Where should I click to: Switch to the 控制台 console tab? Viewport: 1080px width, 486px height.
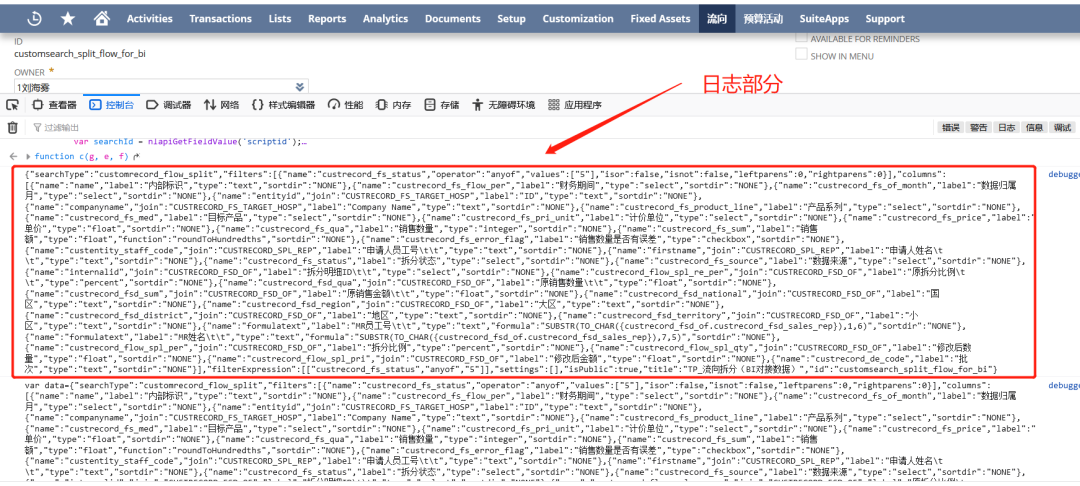pos(111,105)
